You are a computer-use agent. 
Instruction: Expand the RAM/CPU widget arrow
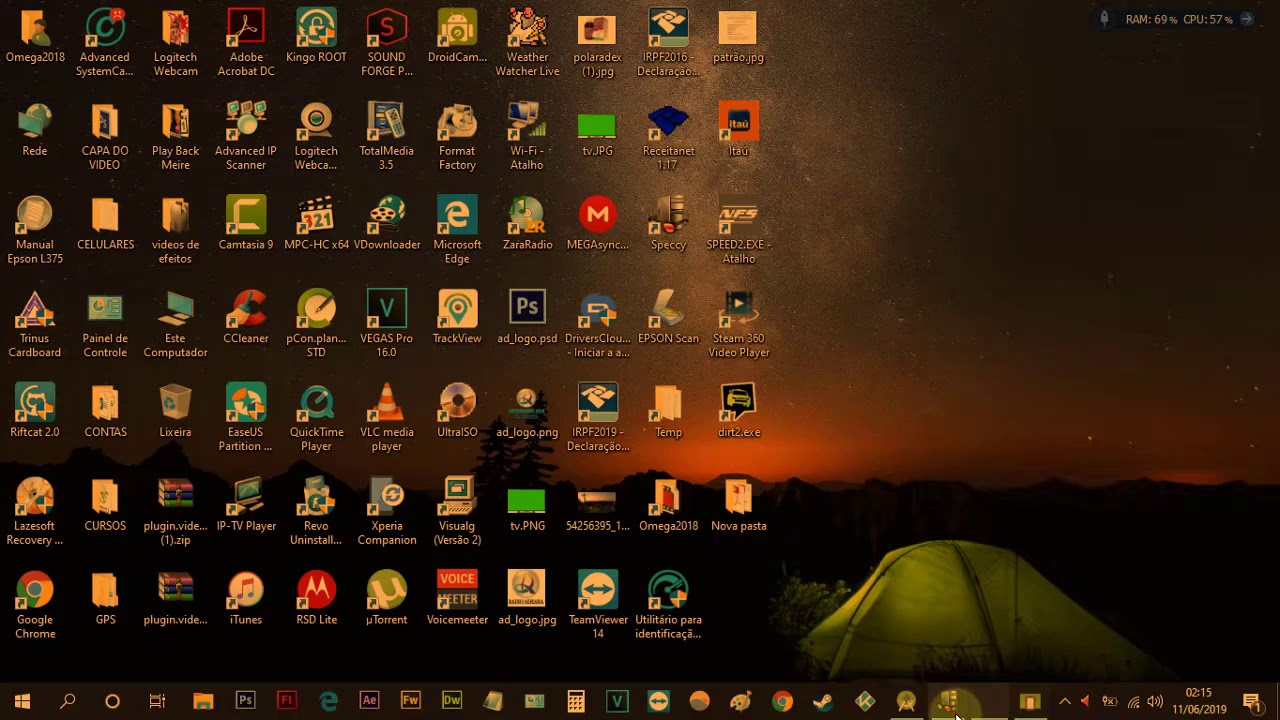(x=1247, y=19)
